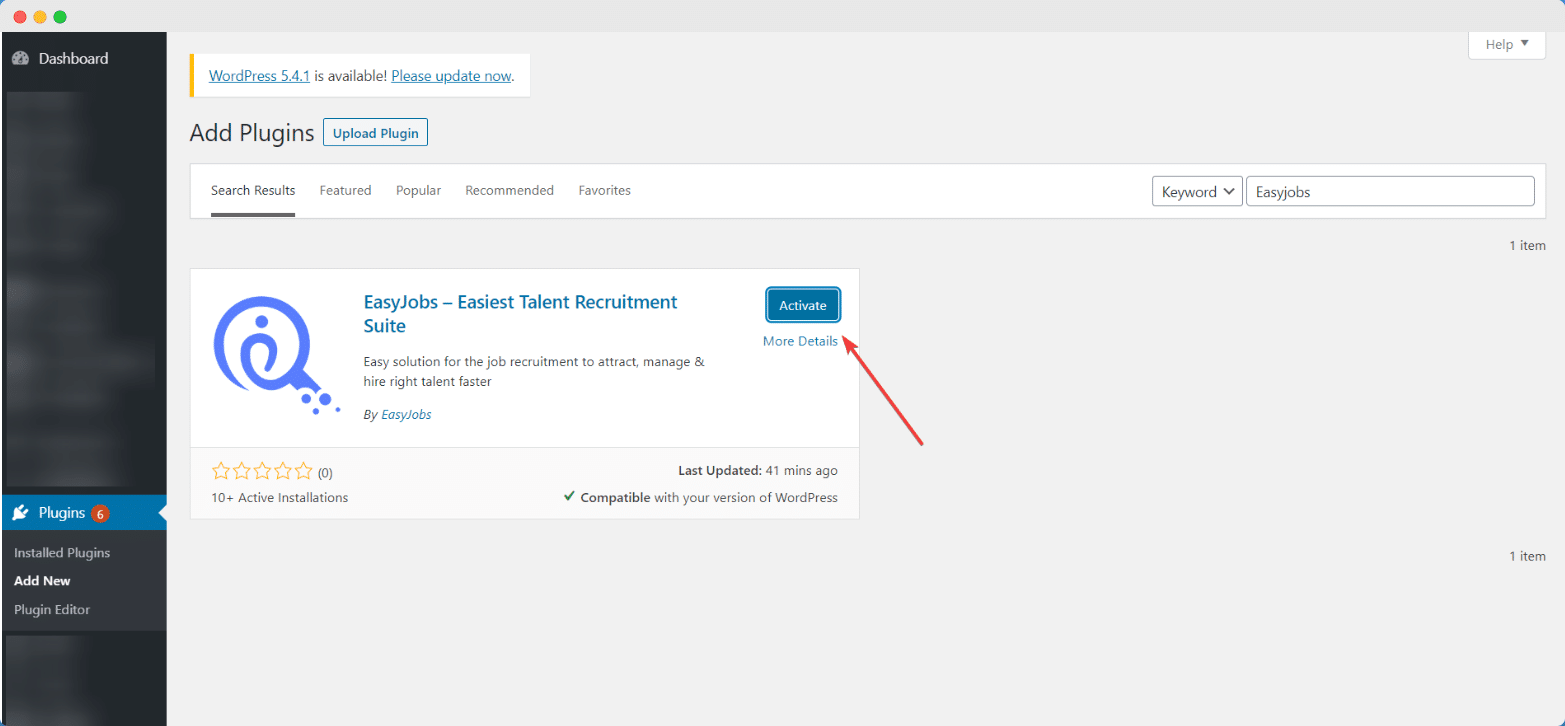The image size is (1565, 726).
Task: Click the bottom '1 item' count text
Action: click(x=1528, y=556)
